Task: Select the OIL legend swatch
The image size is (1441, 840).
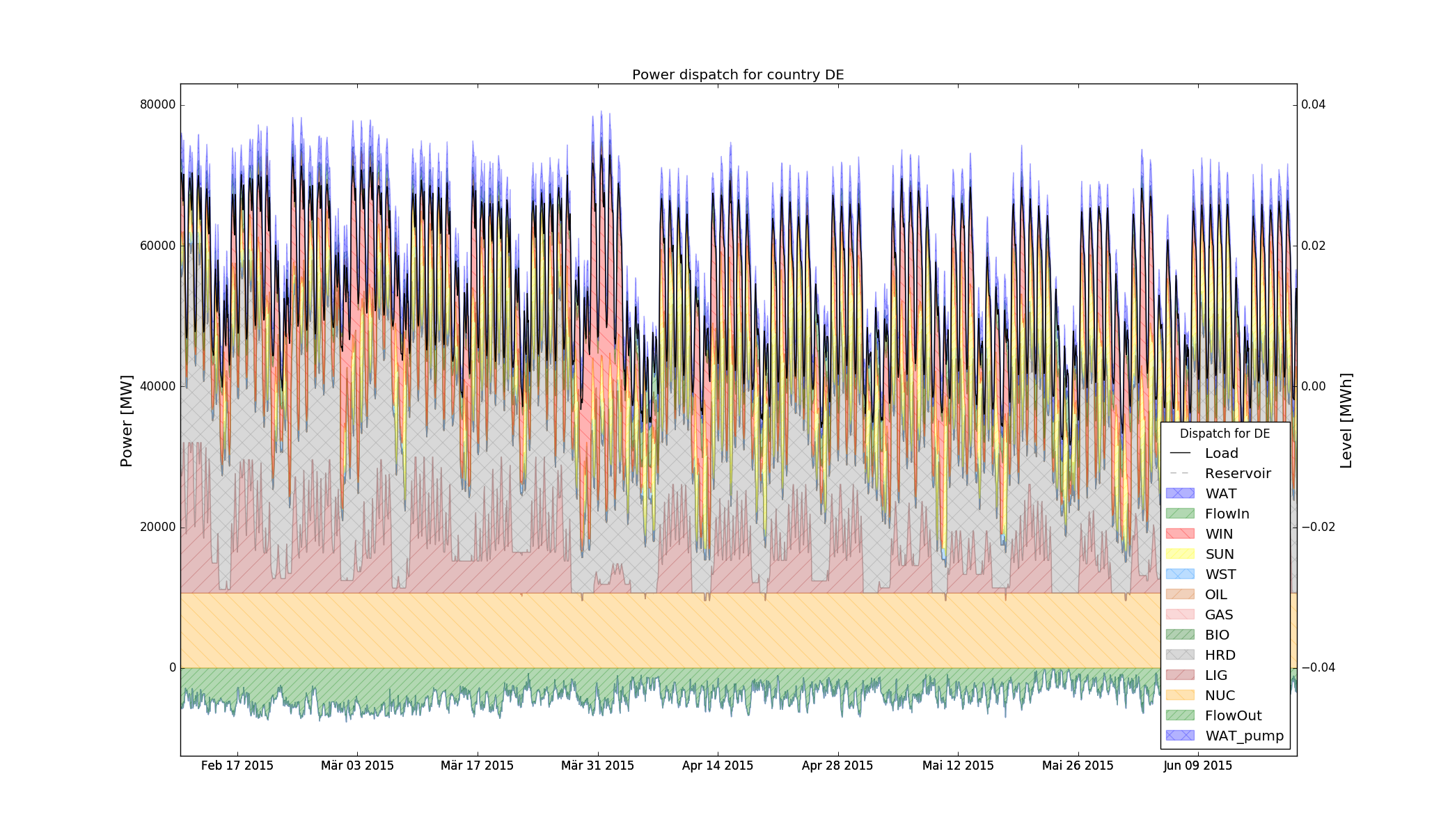Action: point(1181,594)
